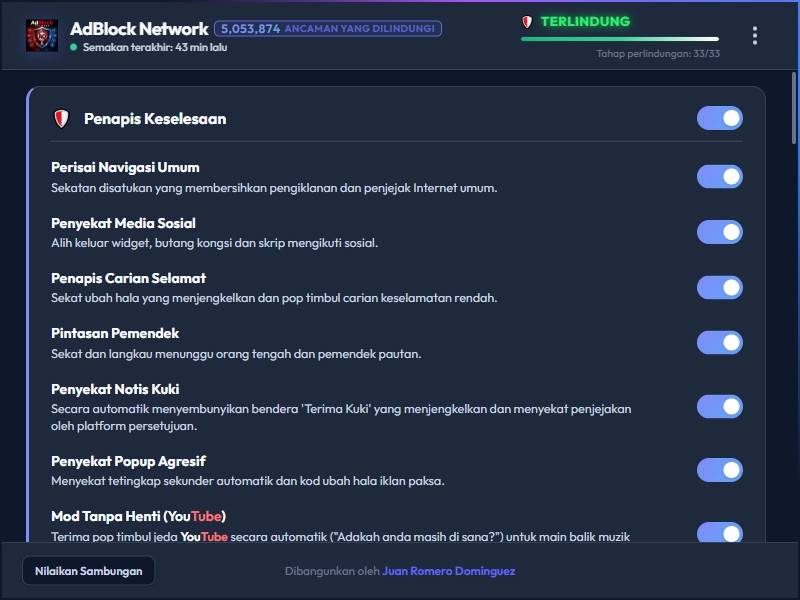
Task: Switch off Pintasan Pemendek
Action: 719,342
